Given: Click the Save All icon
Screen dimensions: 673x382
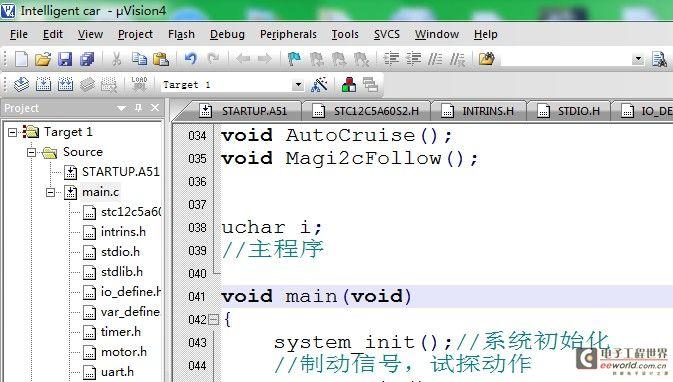Looking at the screenshot, I should 87,59.
